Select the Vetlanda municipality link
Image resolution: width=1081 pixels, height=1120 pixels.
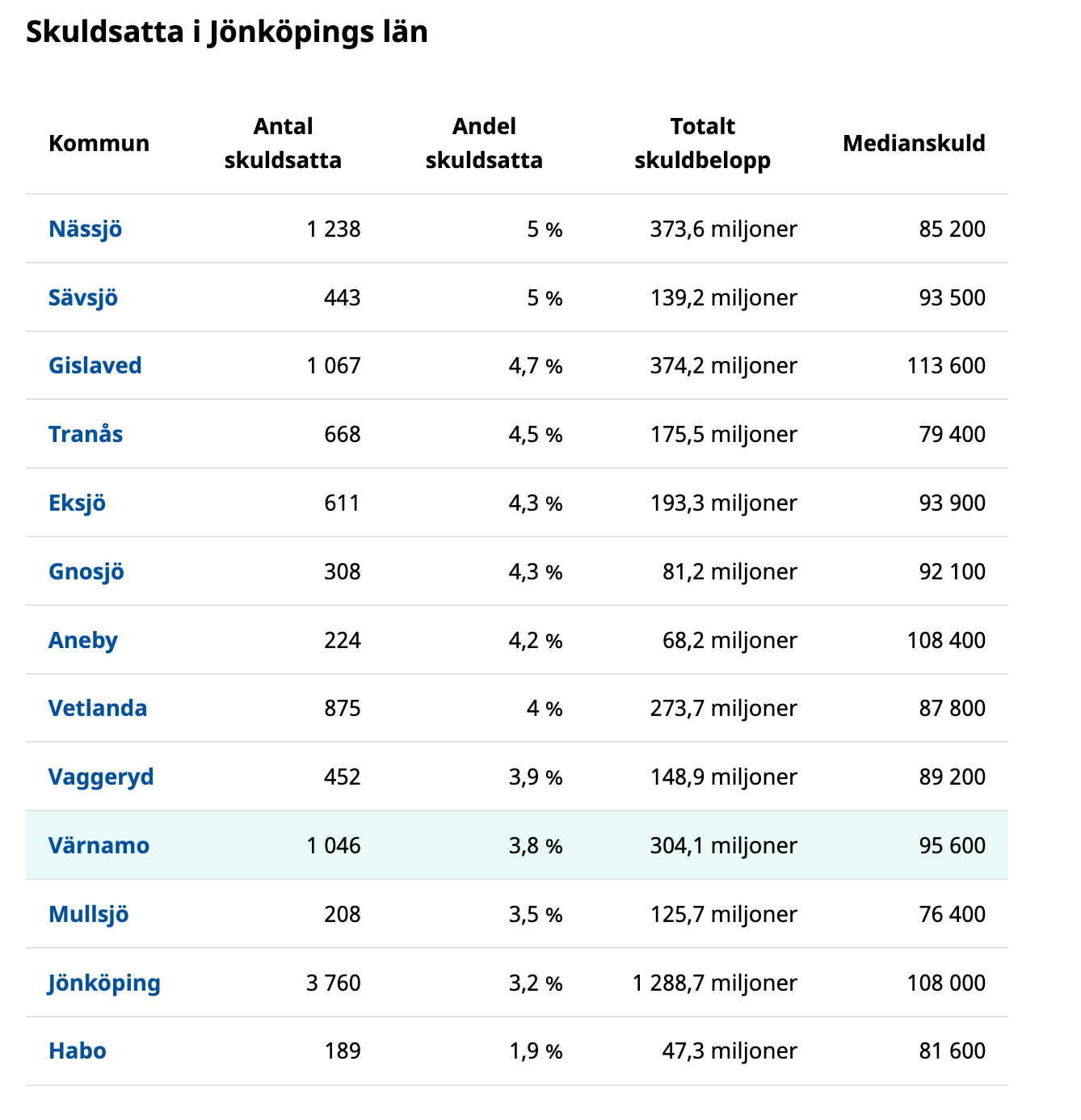coord(98,709)
